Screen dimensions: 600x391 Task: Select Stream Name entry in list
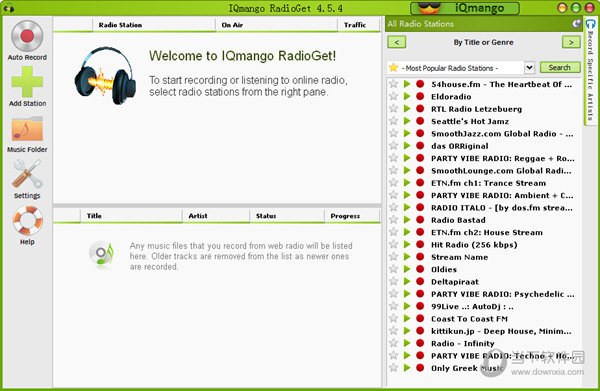(x=459, y=257)
